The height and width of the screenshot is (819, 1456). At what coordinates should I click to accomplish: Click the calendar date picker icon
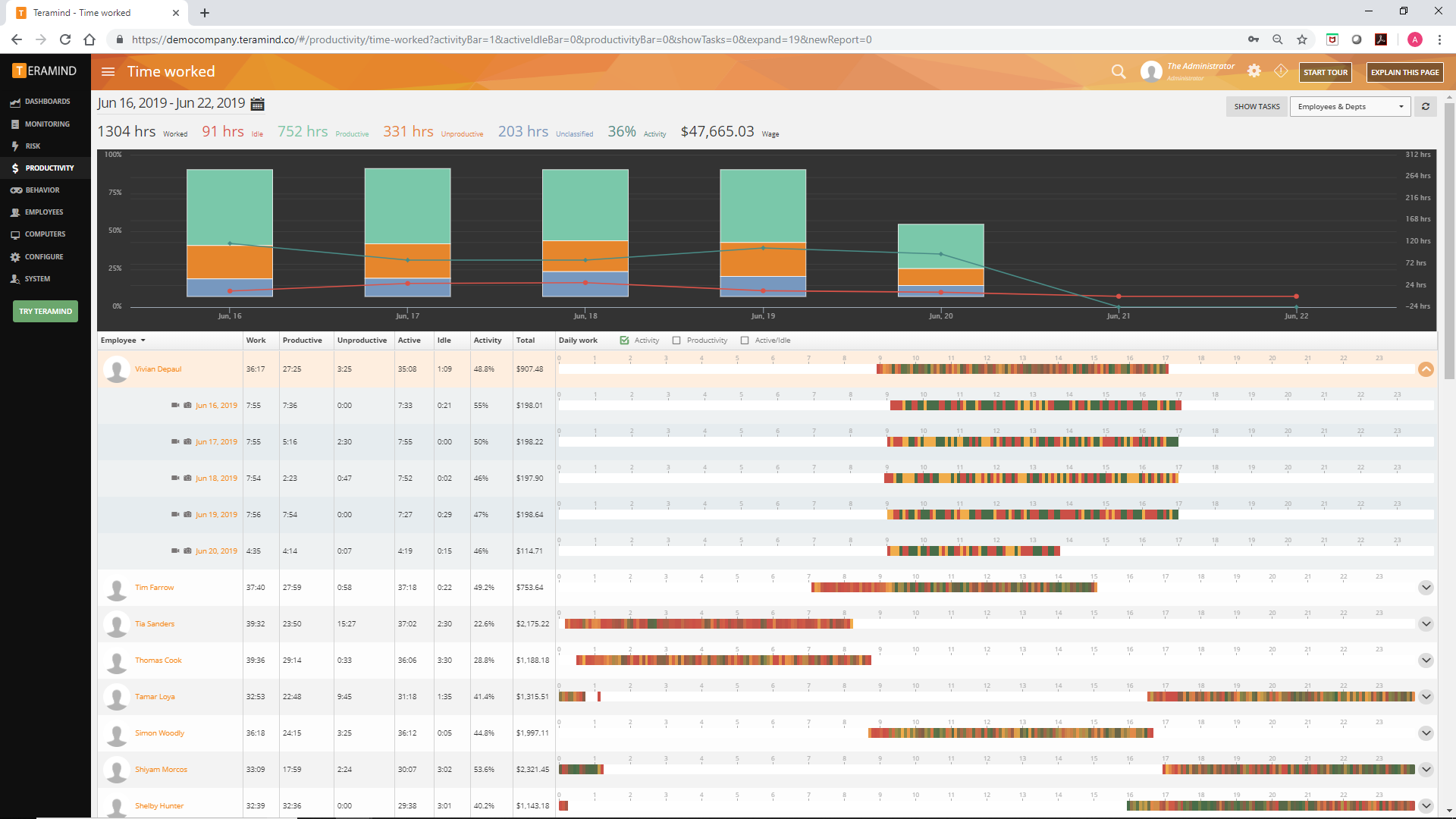pyautogui.click(x=257, y=102)
